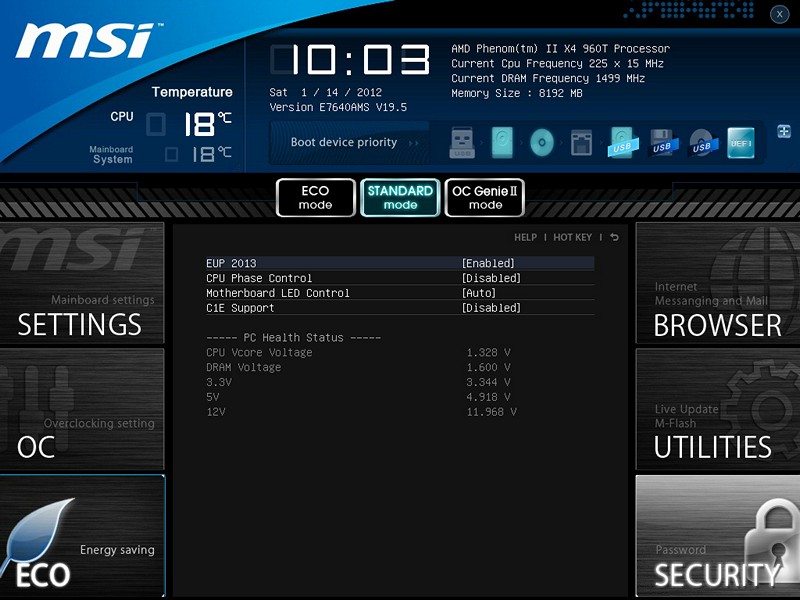Switch to ECO mode
The image size is (800, 600).
pyautogui.click(x=315, y=197)
